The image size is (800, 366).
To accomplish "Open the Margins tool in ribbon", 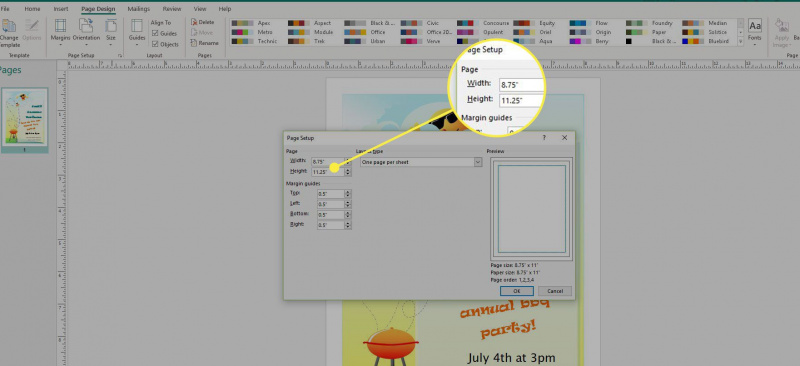I will (60, 26).
